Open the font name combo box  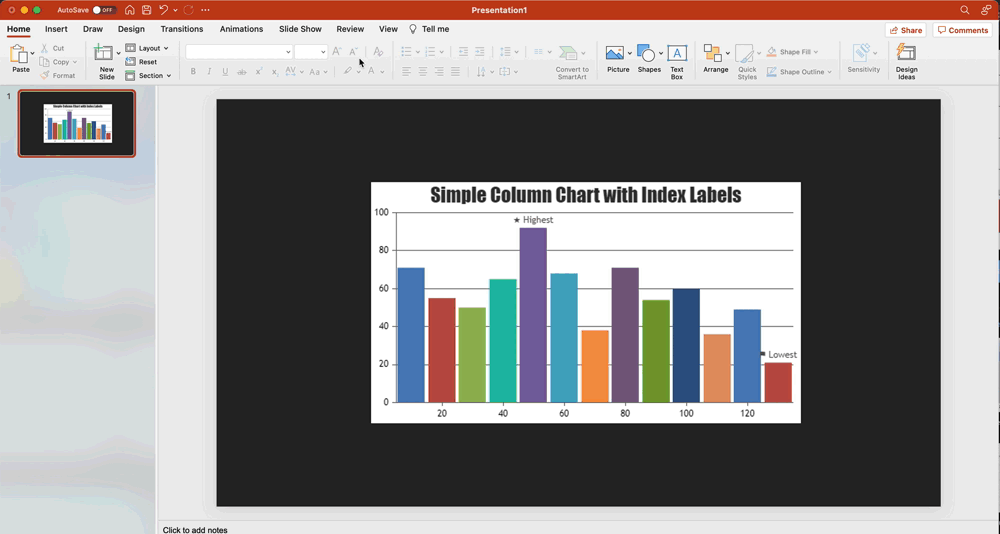pos(239,52)
